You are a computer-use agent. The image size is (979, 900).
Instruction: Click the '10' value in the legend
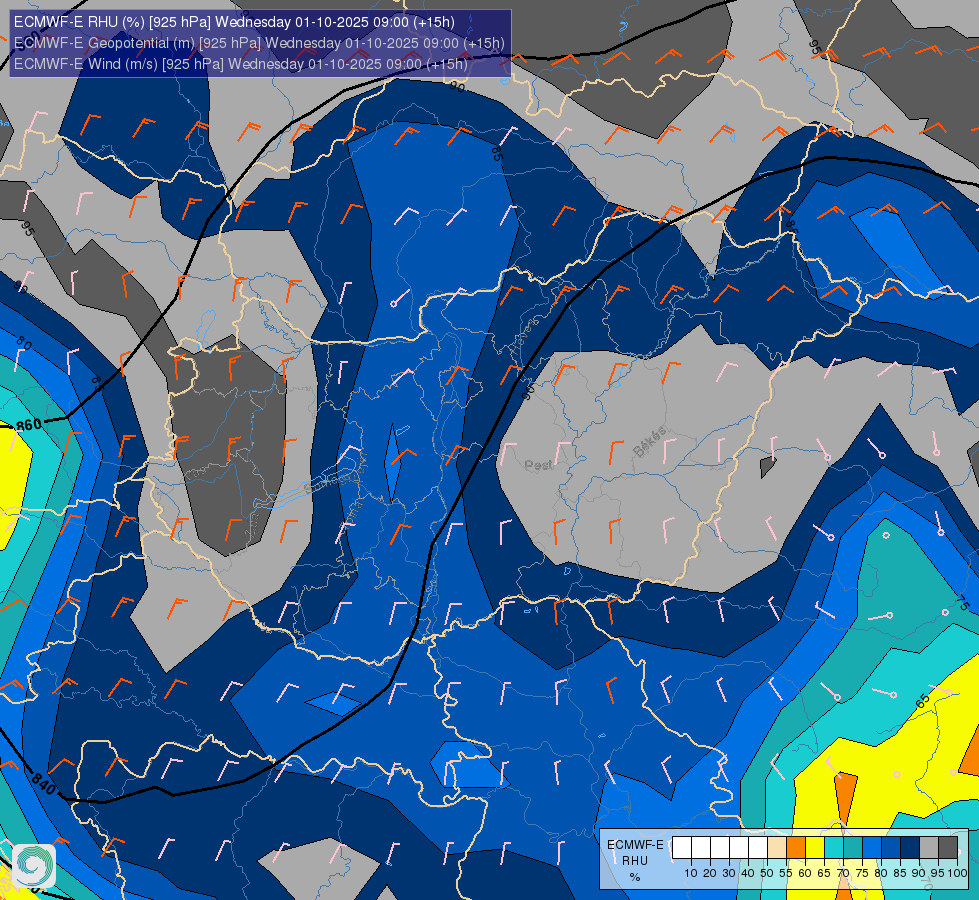[x=691, y=873]
